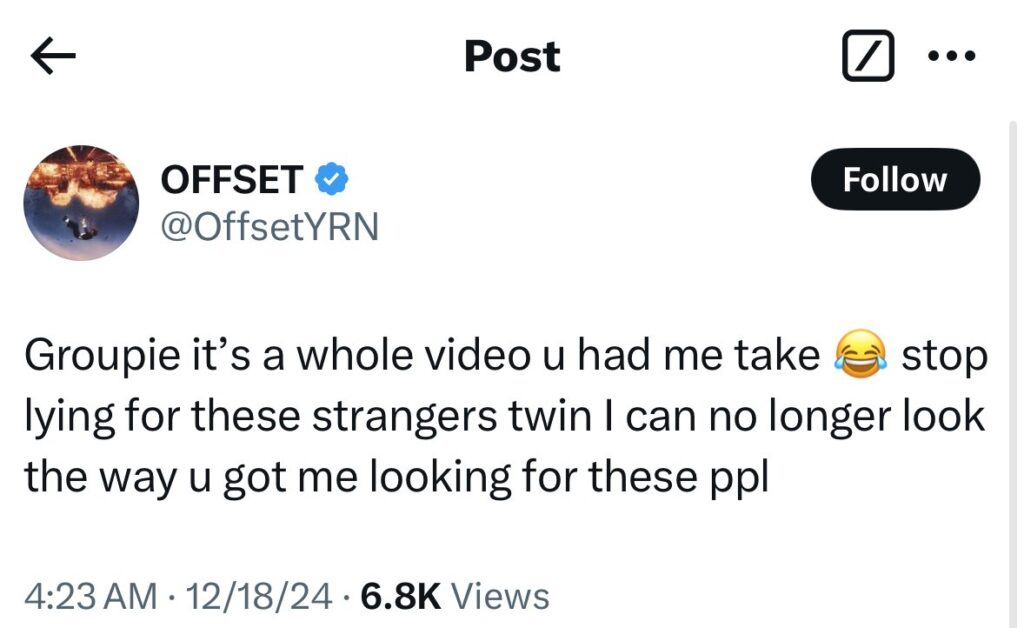Click the @OffsetYRN handle
This screenshot has width=1024, height=628.
tap(270, 227)
